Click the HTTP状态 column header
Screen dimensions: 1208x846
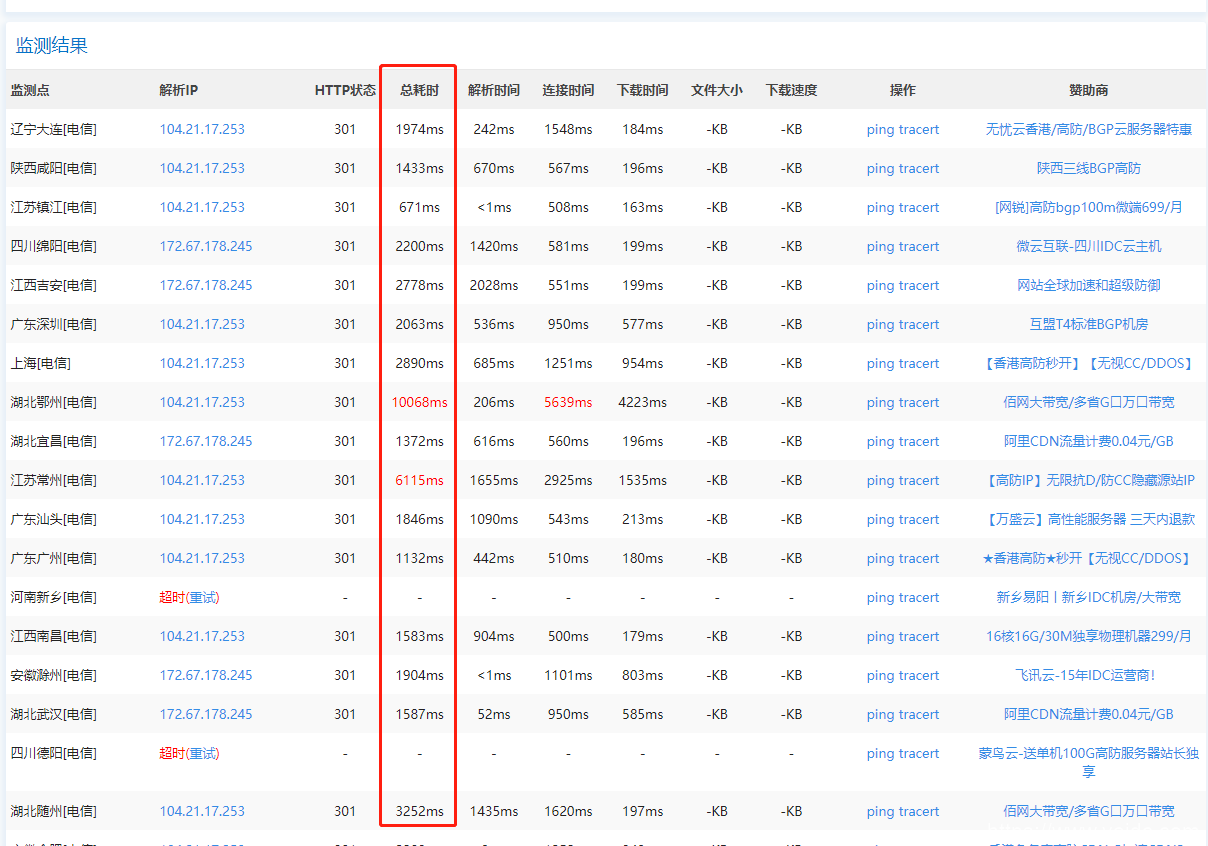345,90
